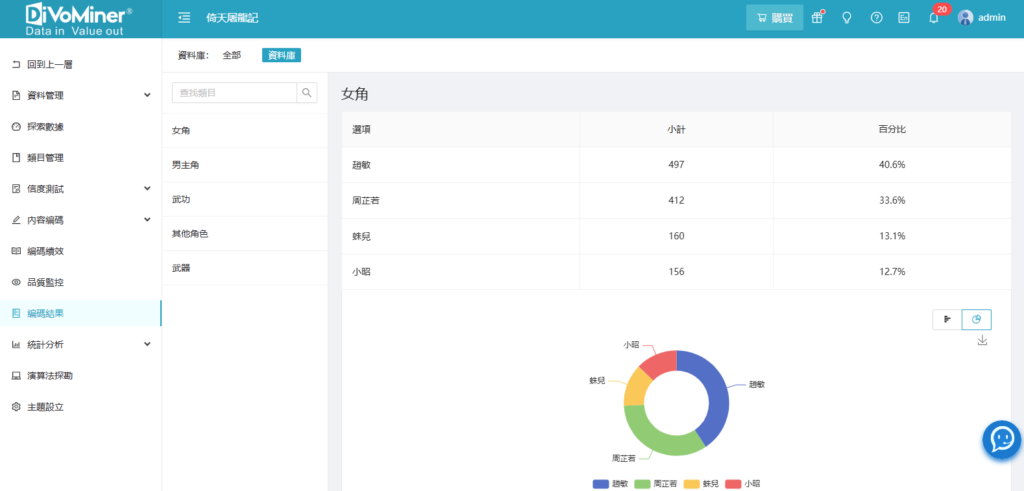Download the chart with the download icon
The width and height of the screenshot is (1024, 491).
coord(982,341)
